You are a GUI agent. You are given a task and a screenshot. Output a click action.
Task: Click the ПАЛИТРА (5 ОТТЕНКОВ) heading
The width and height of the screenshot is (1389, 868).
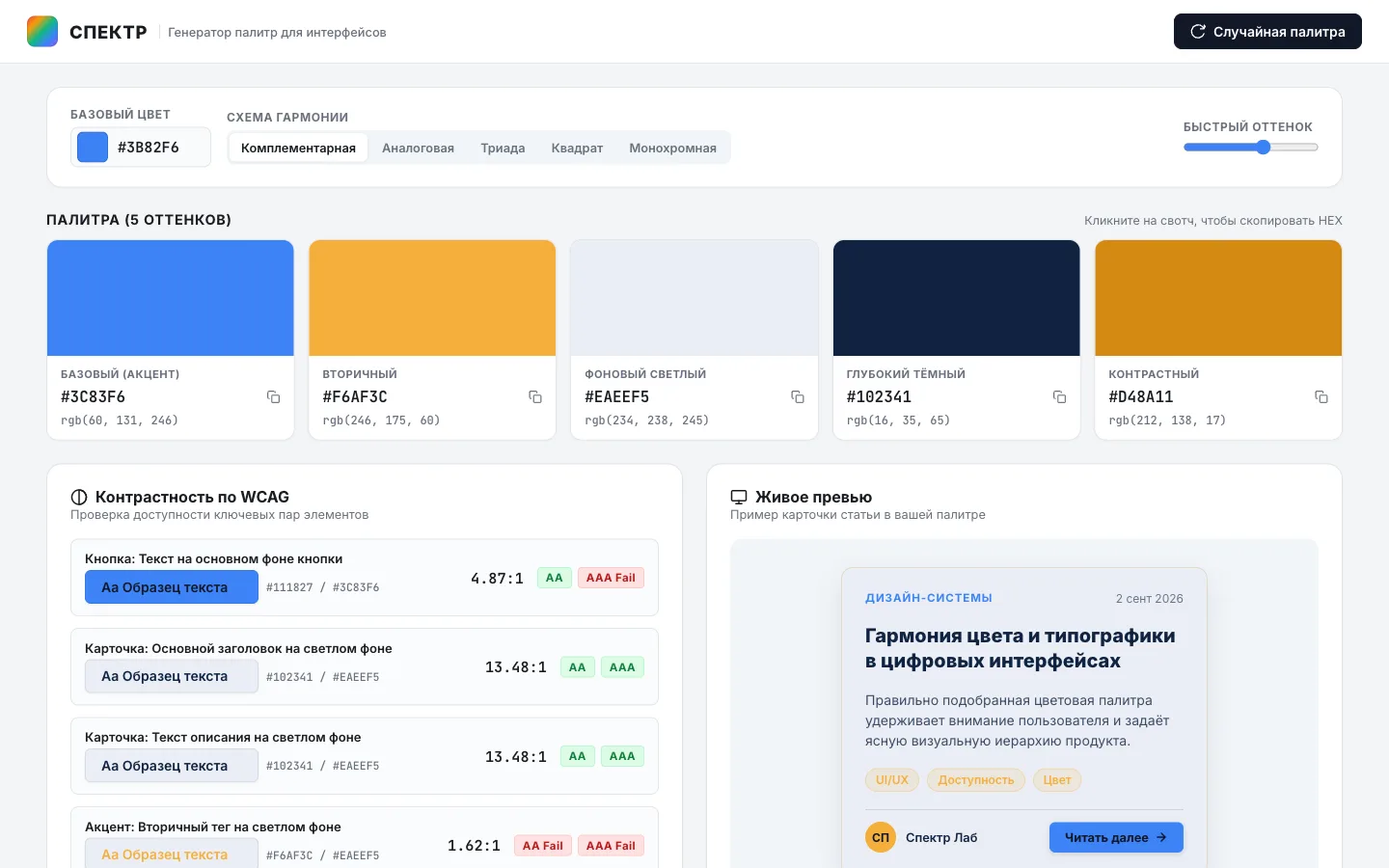139,220
